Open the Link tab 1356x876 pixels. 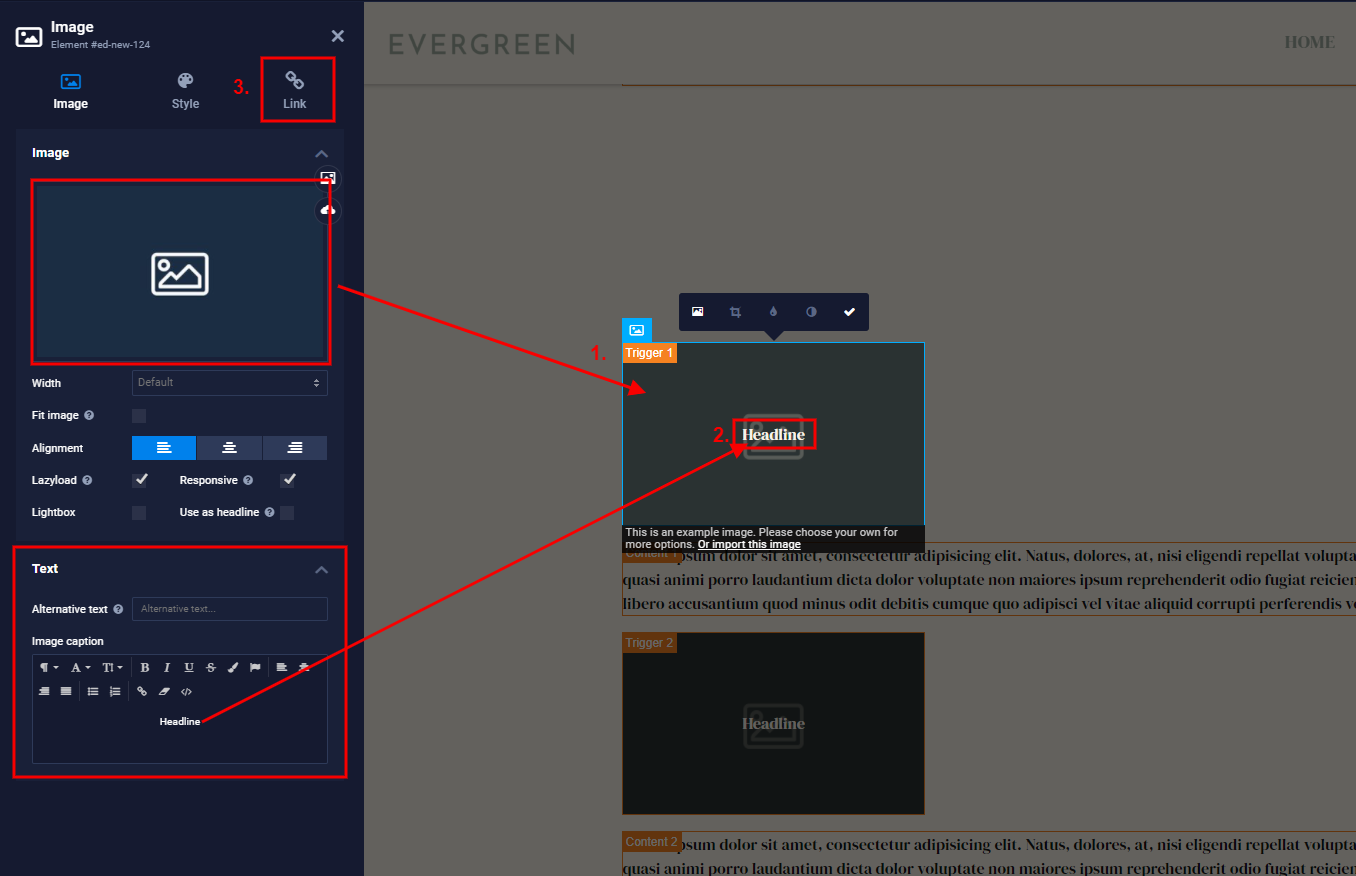(295, 91)
